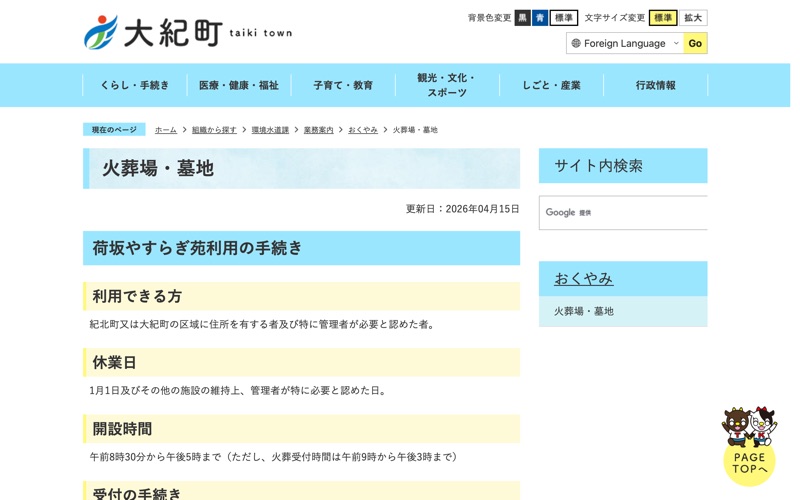Open the Foreign Language dropdown
This screenshot has height=500, width=800.
(625, 43)
